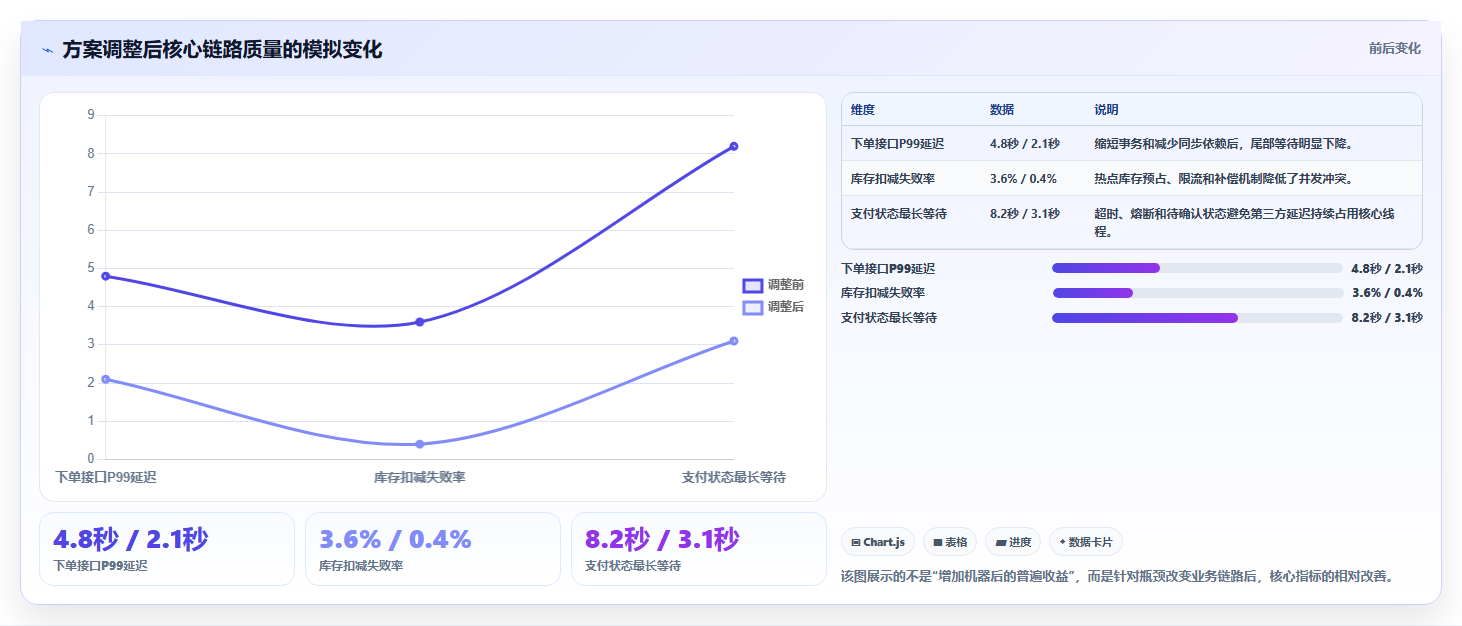Click x-axis label 下单接口P99延迟
The height and width of the screenshot is (626, 1462).
[106, 478]
